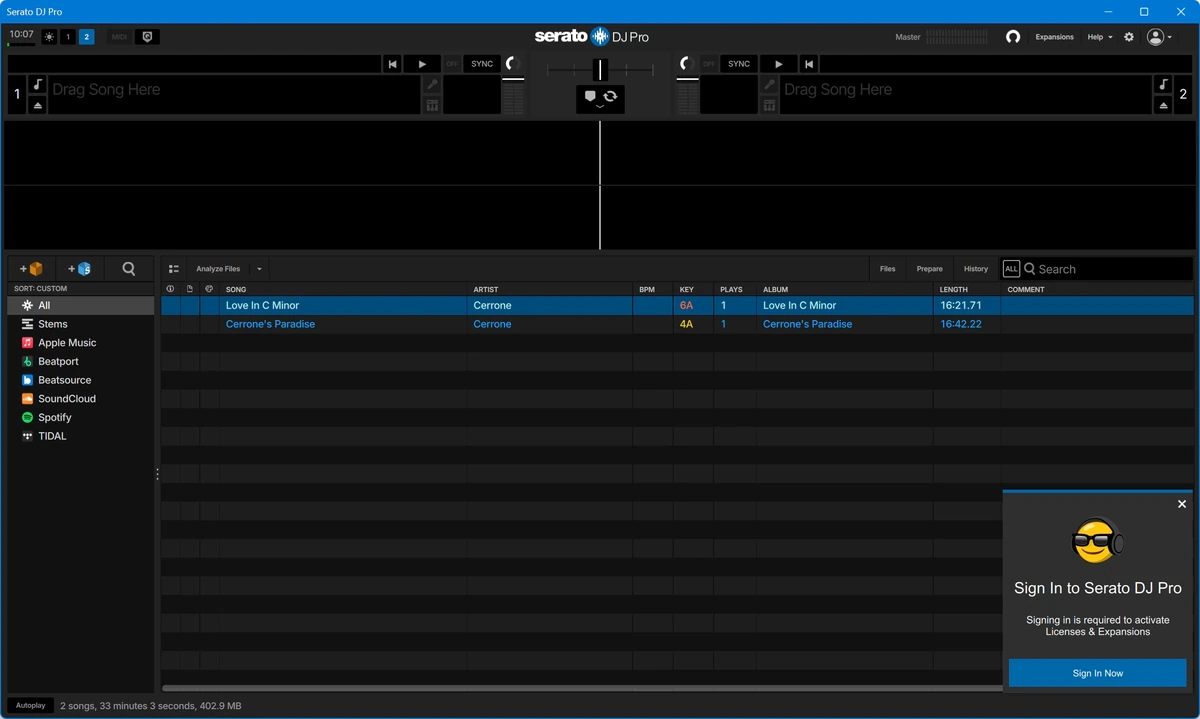This screenshot has height=719, width=1200.
Task: Open the History panel tab
Action: (x=976, y=269)
